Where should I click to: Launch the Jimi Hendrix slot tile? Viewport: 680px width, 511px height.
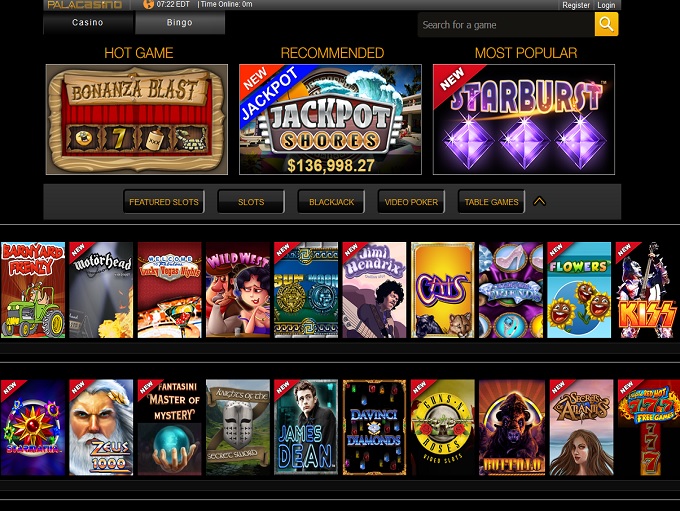tap(374, 290)
